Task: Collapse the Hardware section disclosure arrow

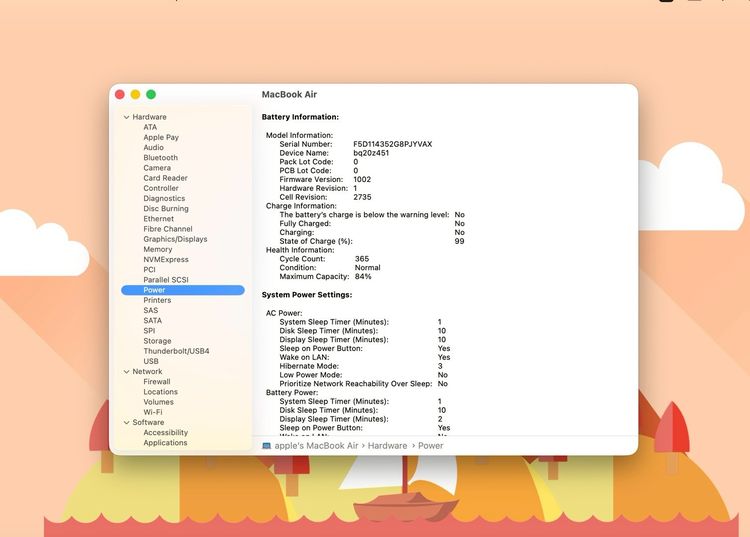Action: (126, 117)
